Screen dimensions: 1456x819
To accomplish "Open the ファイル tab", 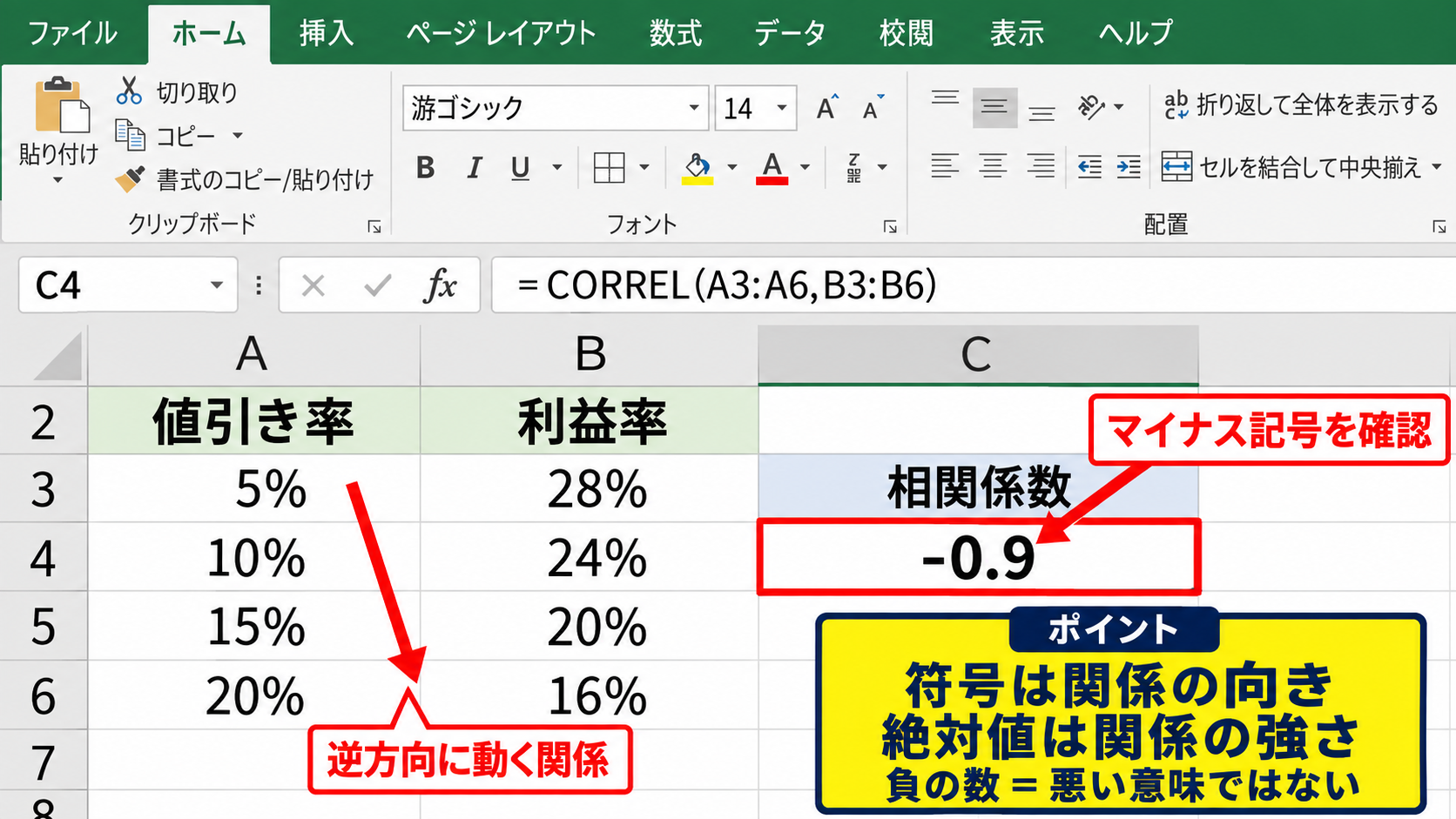I will click(72, 33).
